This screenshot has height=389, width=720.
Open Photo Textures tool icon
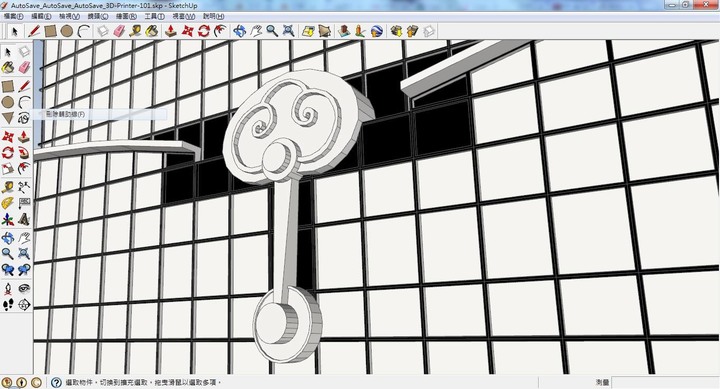point(360,31)
